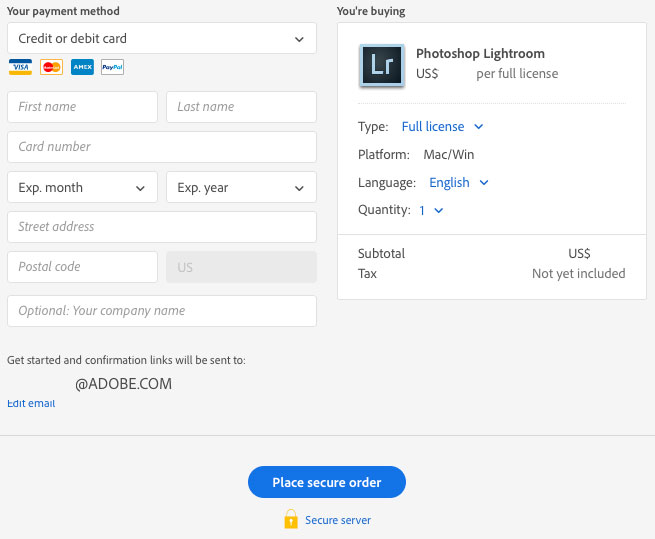Focus the Street address field

point(162,227)
